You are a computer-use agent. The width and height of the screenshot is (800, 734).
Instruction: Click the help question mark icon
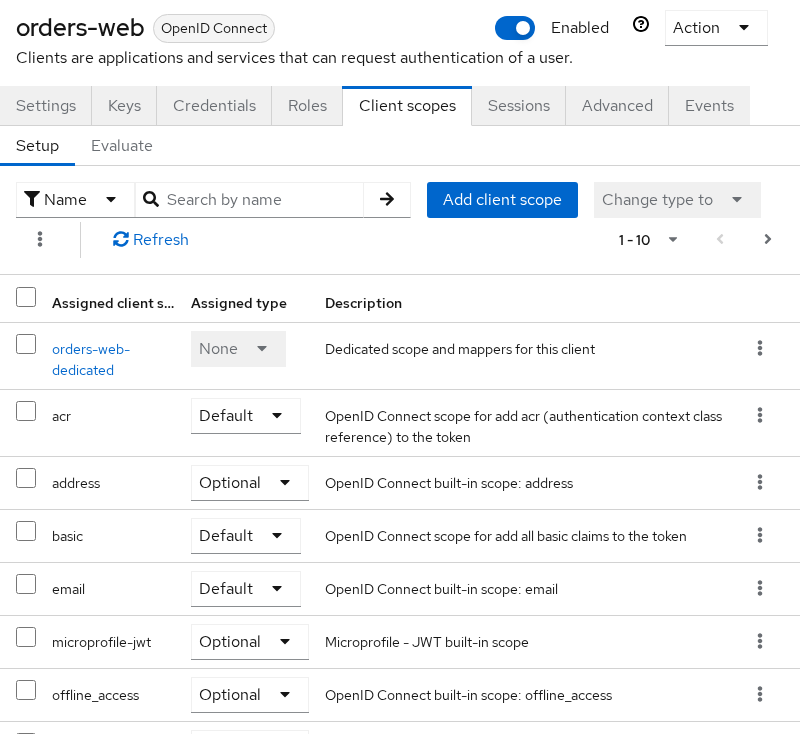(641, 24)
